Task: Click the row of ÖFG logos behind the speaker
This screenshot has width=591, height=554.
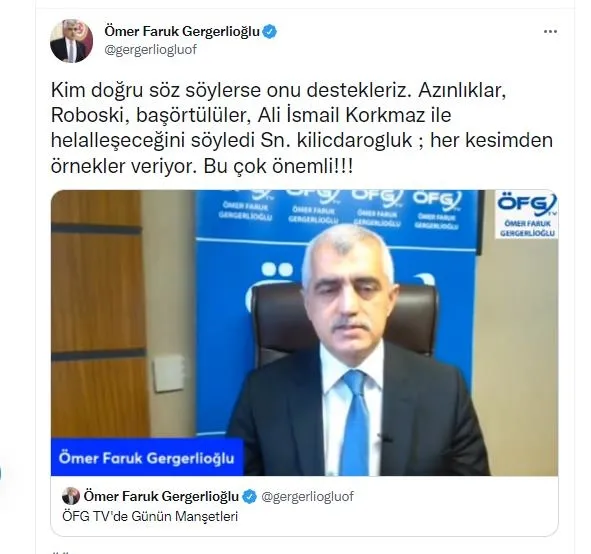Action: pos(339,209)
